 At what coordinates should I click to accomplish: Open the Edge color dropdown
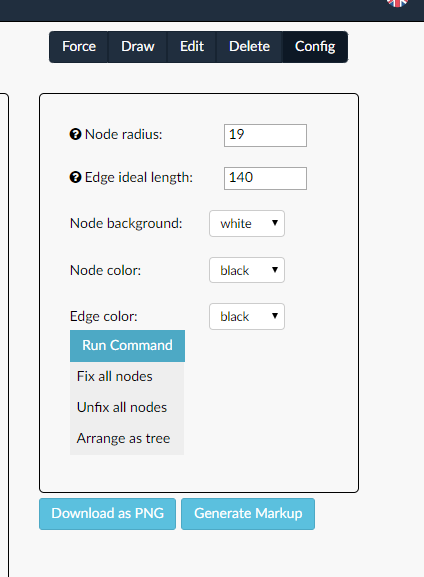(x=247, y=316)
